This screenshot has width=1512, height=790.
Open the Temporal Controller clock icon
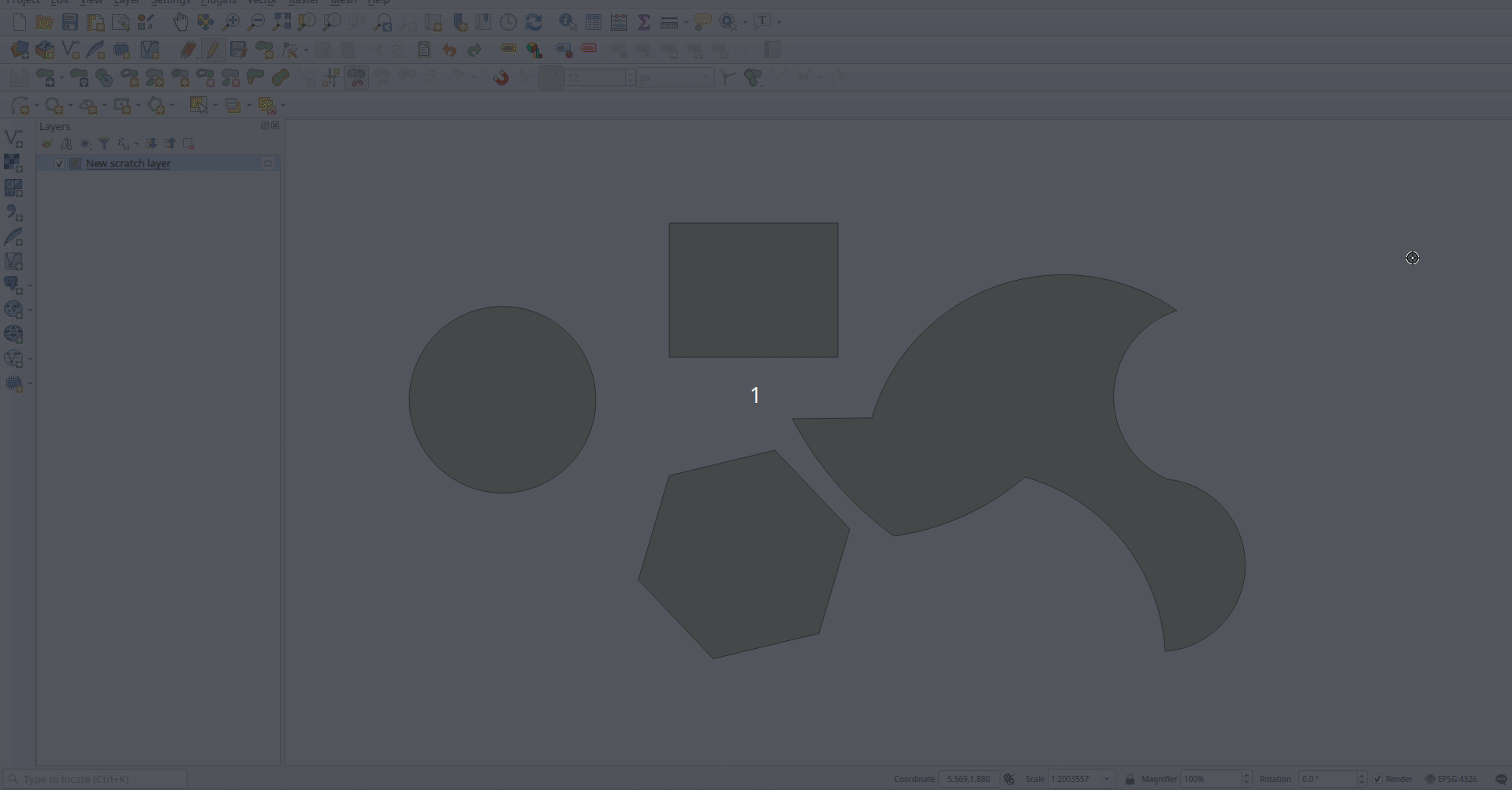508,22
